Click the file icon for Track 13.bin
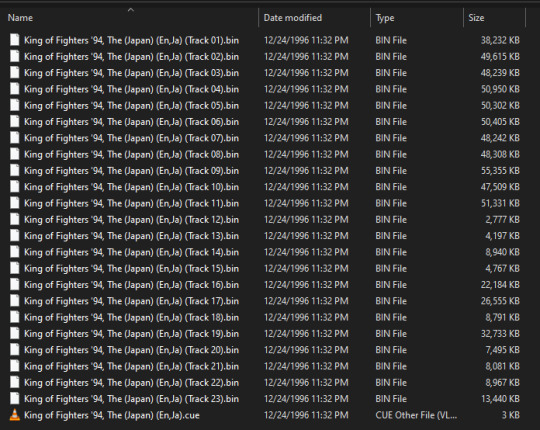540x430 pixels. [14, 235]
